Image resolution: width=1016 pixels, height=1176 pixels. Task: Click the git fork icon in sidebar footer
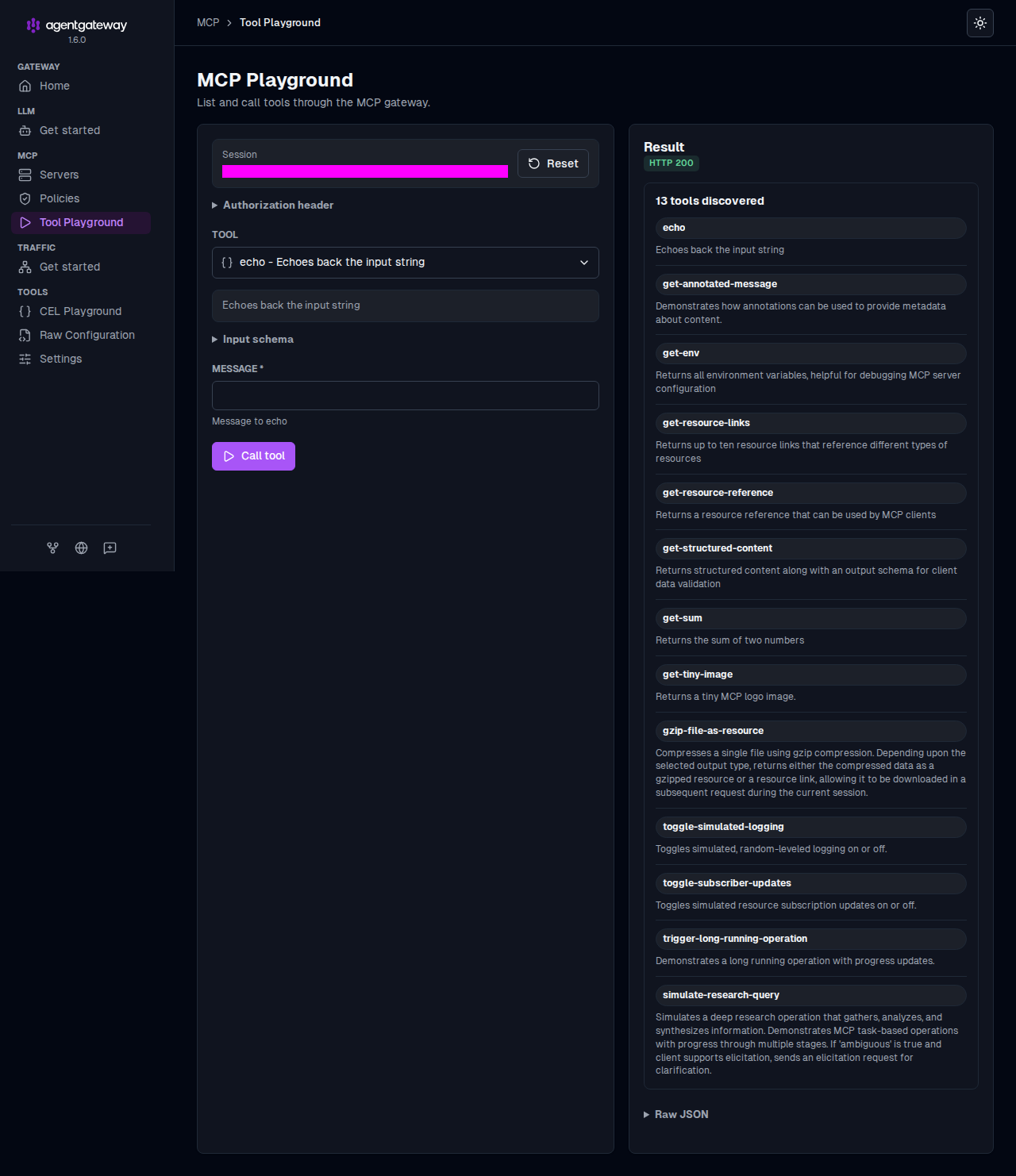[52, 548]
